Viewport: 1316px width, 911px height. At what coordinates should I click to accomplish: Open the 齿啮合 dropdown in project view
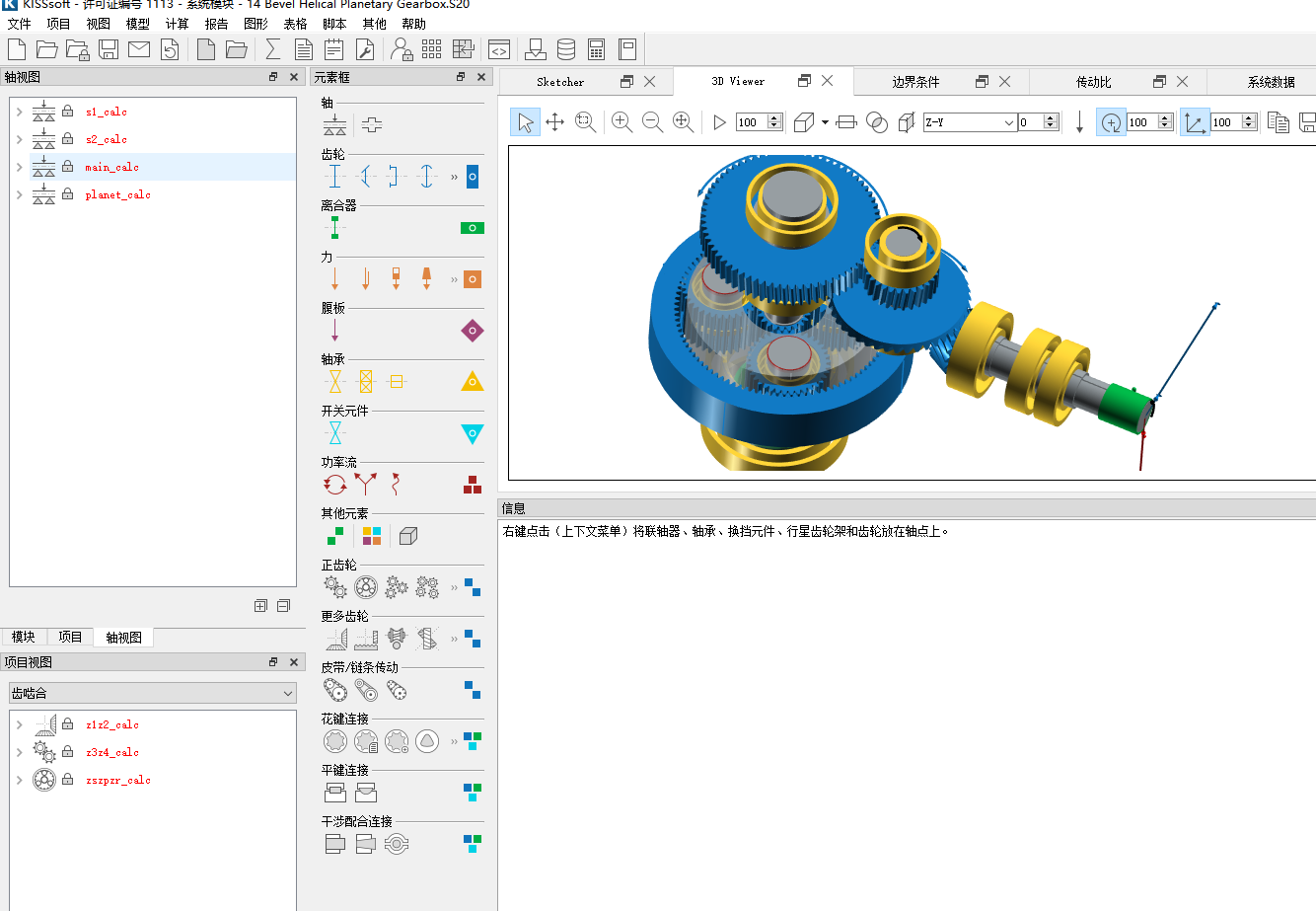click(152, 694)
